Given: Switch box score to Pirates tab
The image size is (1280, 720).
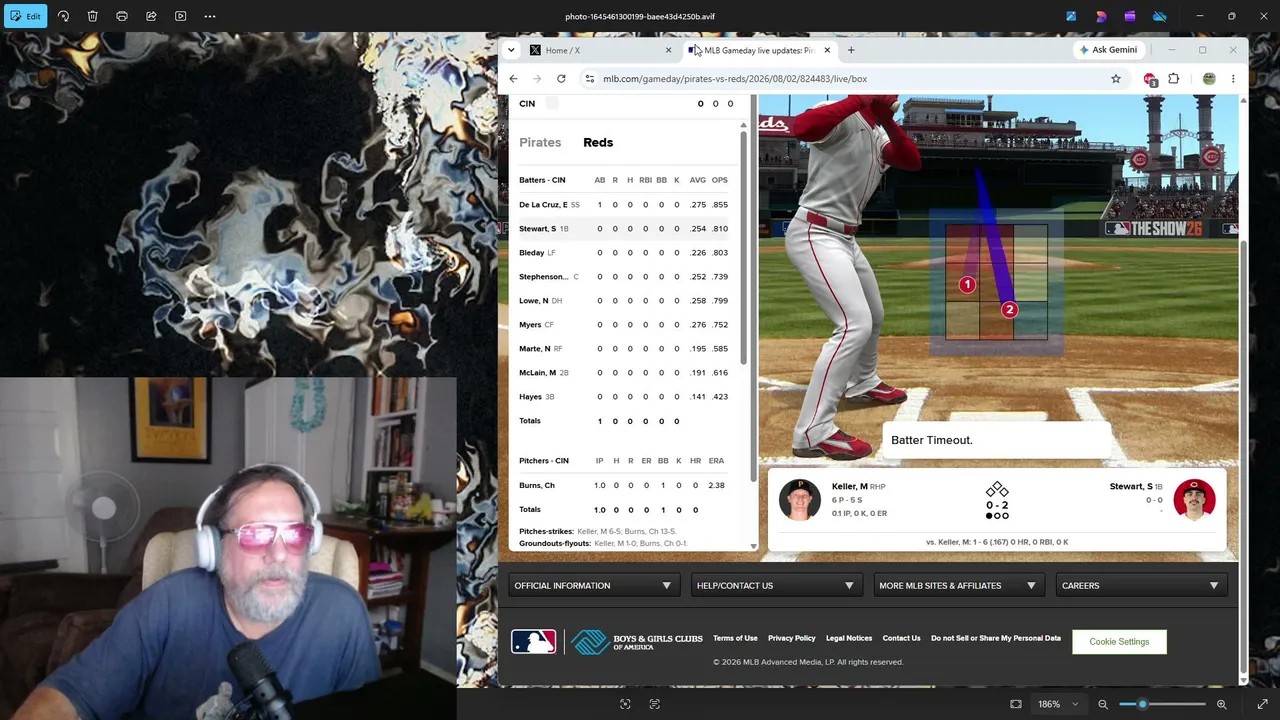Looking at the screenshot, I should [540, 142].
